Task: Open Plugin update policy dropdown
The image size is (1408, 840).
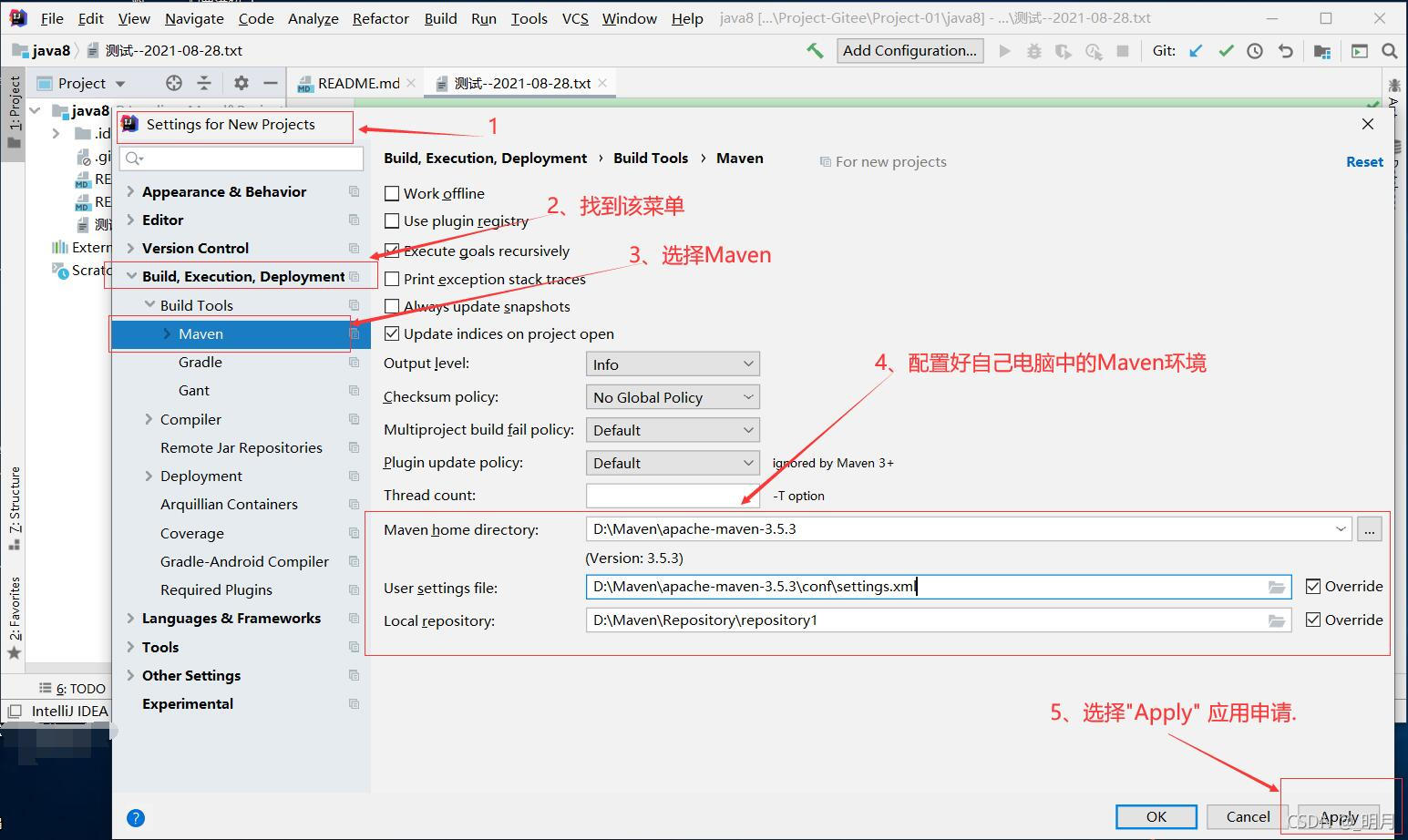Action: tap(673, 463)
